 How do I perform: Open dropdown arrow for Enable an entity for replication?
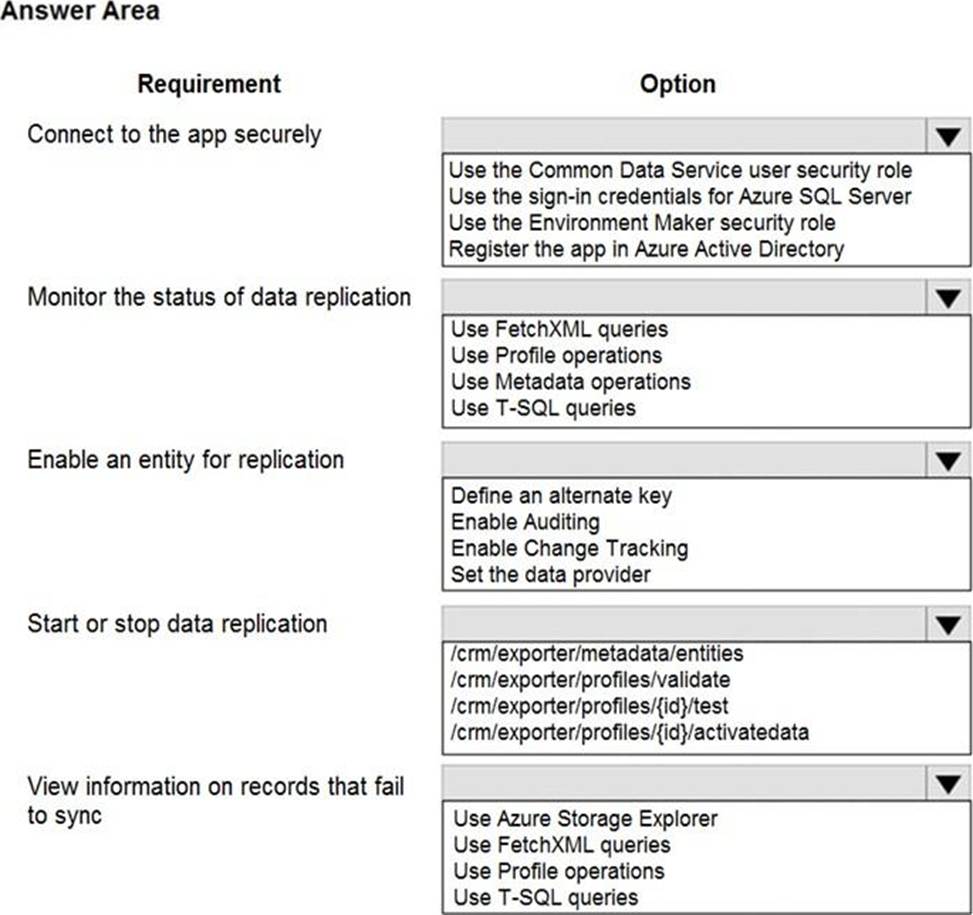(x=948, y=460)
